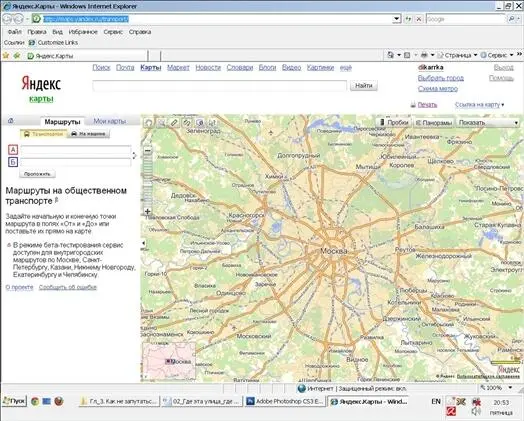Open the Справка menu
This screenshot has width=524, height=421.
(x=140, y=32)
